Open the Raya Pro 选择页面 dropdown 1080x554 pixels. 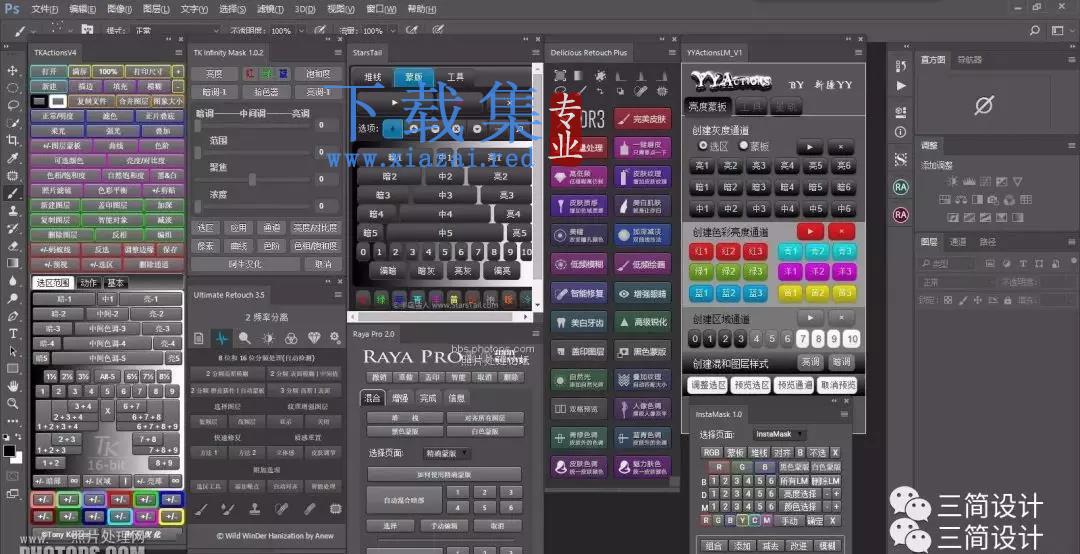(446, 453)
